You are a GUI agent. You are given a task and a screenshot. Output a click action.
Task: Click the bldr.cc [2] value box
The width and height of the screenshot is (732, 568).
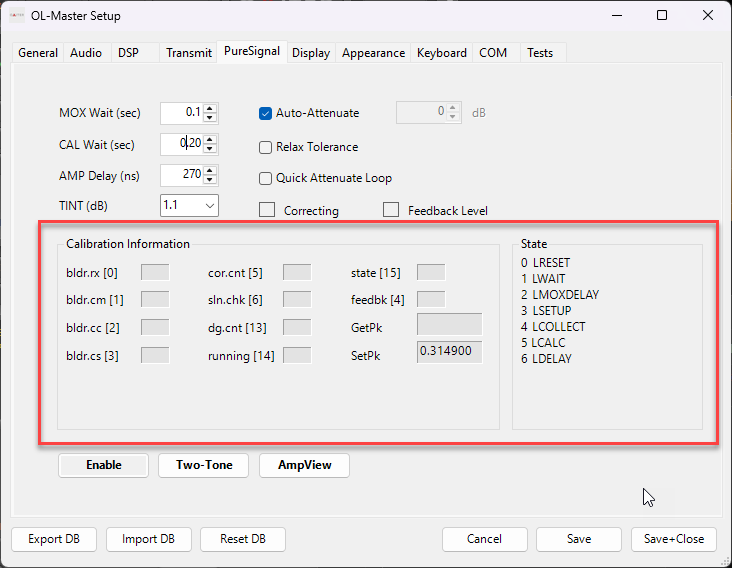click(x=155, y=327)
